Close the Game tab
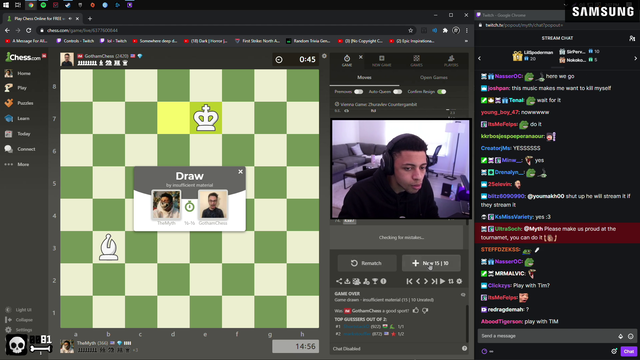 (361, 57)
